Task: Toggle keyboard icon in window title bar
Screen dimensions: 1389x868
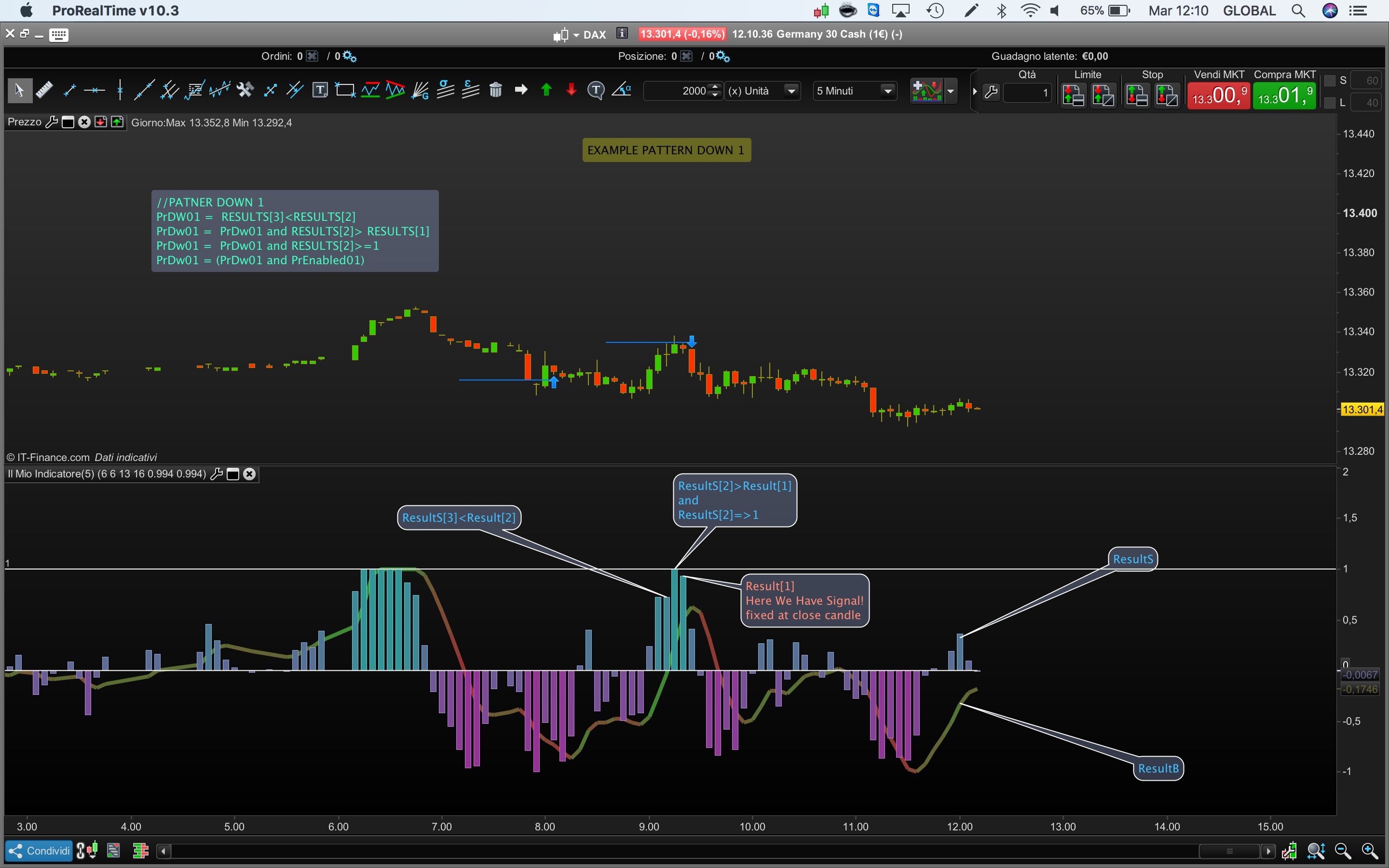Action: 58,35
